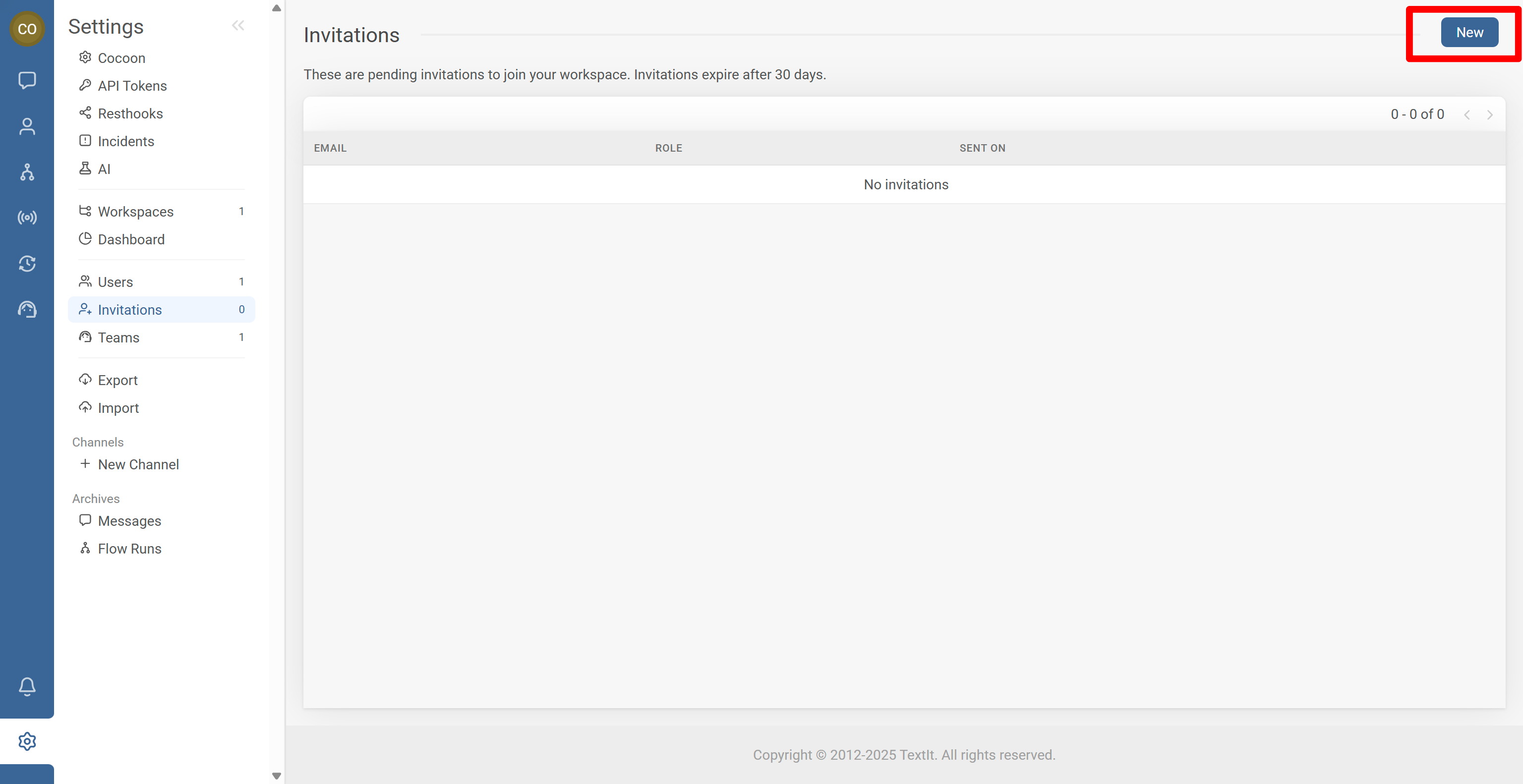Open the Messages chat bubble icon in sidebar
This screenshot has width=1523, height=784.
[x=27, y=81]
